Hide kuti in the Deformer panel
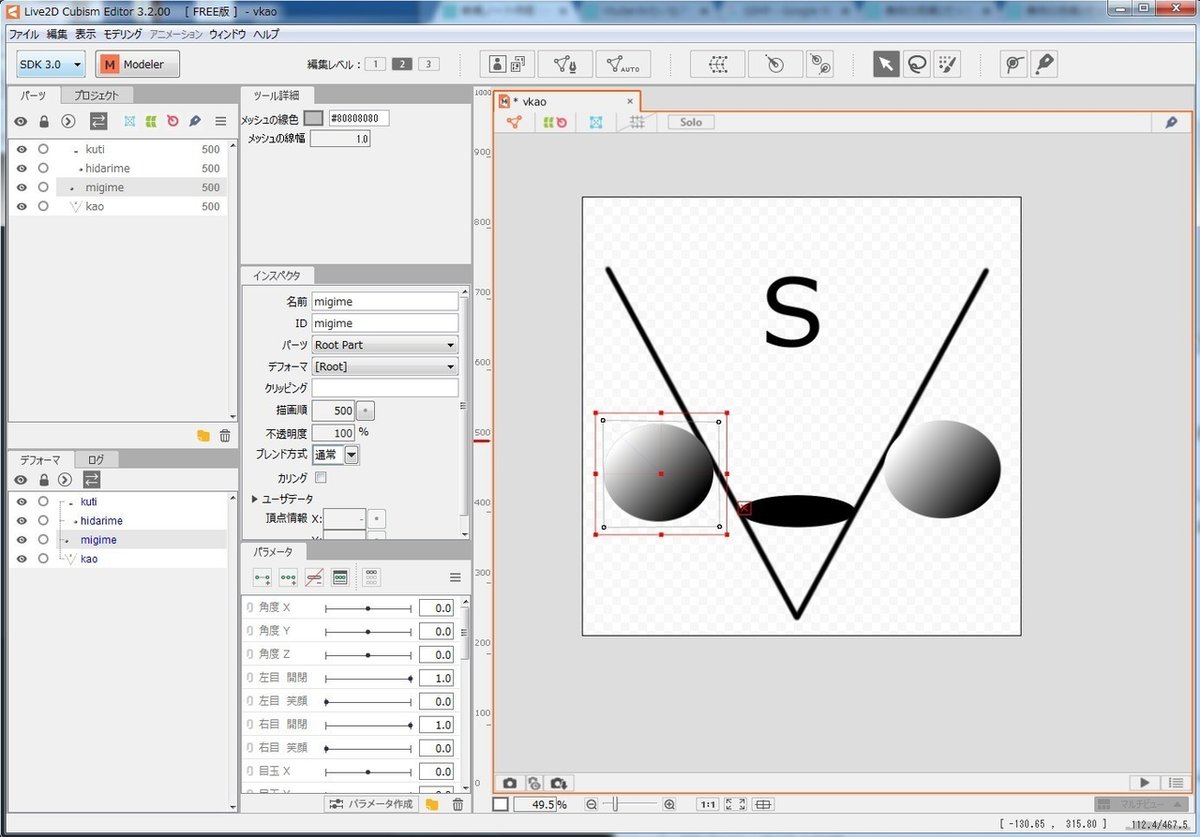This screenshot has height=837, width=1200. (x=21, y=501)
